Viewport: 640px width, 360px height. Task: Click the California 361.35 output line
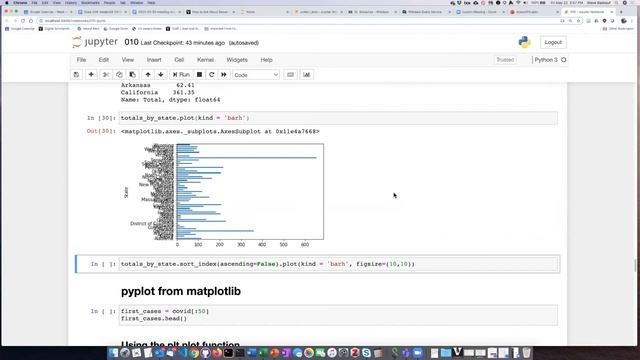click(158, 93)
